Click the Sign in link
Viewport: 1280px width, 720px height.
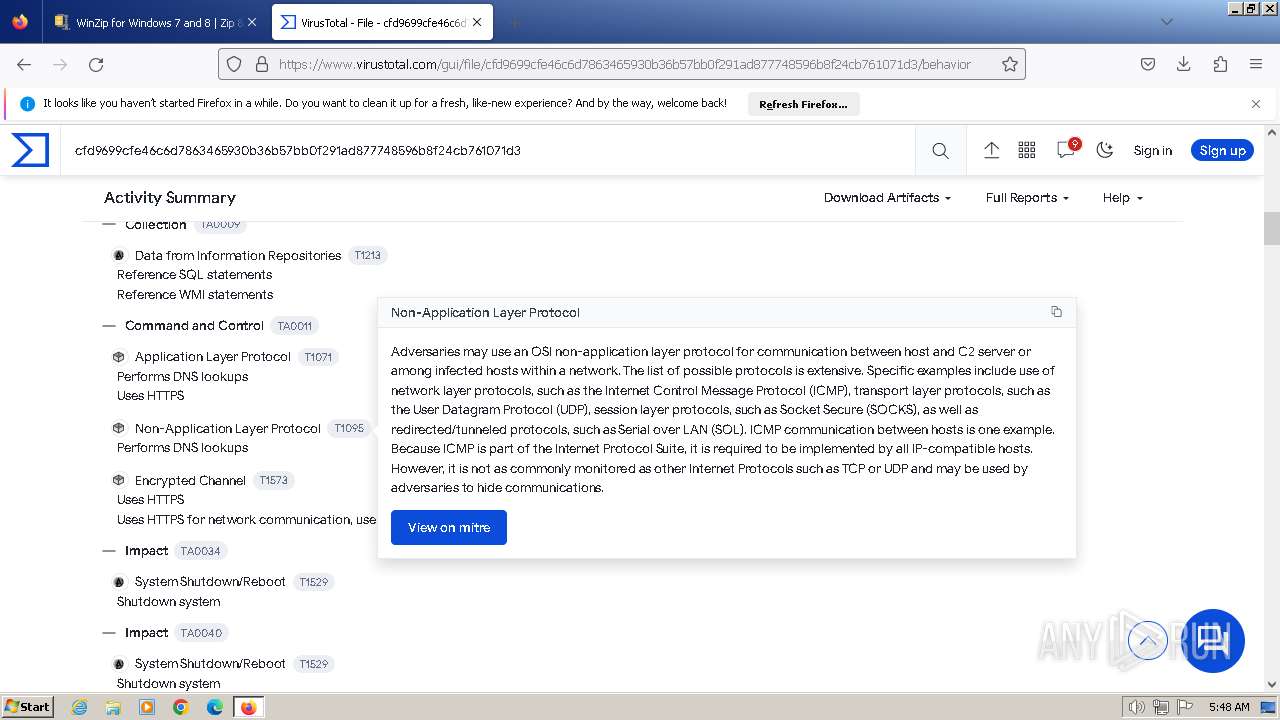[x=1152, y=150]
